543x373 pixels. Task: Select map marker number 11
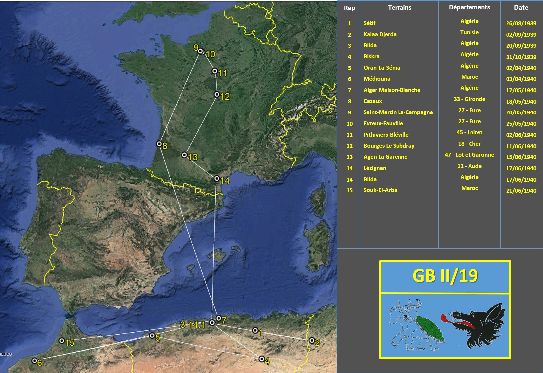click(215, 71)
